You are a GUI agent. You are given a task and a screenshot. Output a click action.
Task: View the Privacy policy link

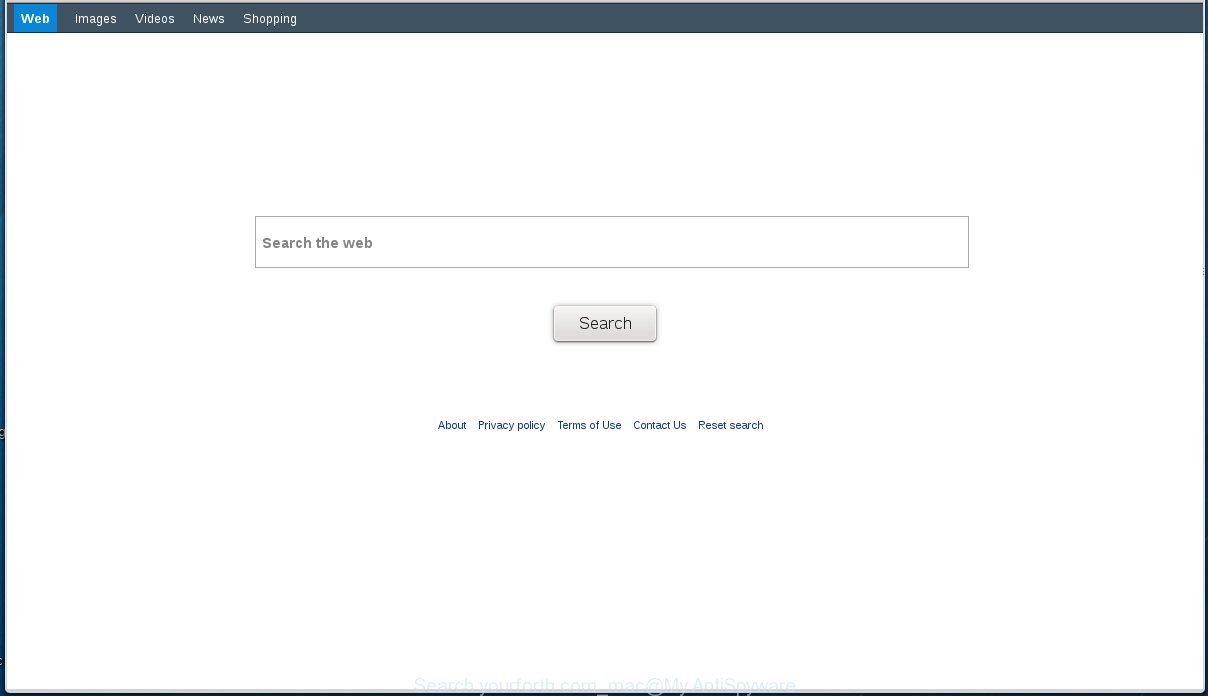(x=512, y=425)
